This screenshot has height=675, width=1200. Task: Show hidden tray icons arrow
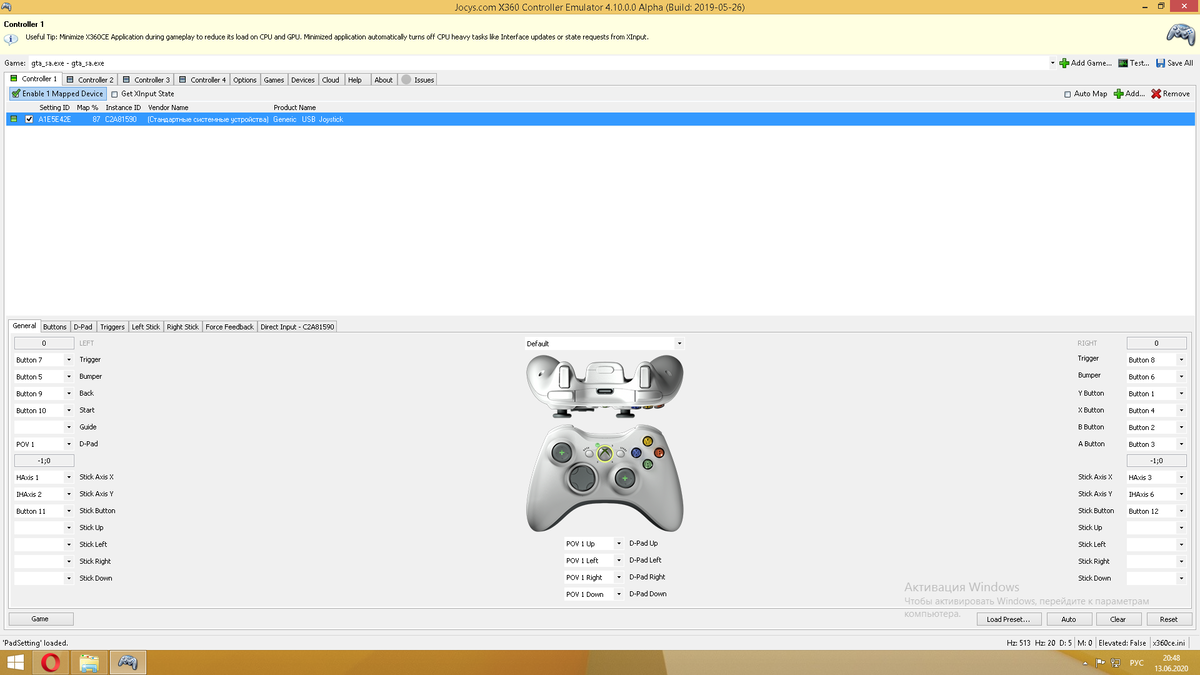(1087, 663)
